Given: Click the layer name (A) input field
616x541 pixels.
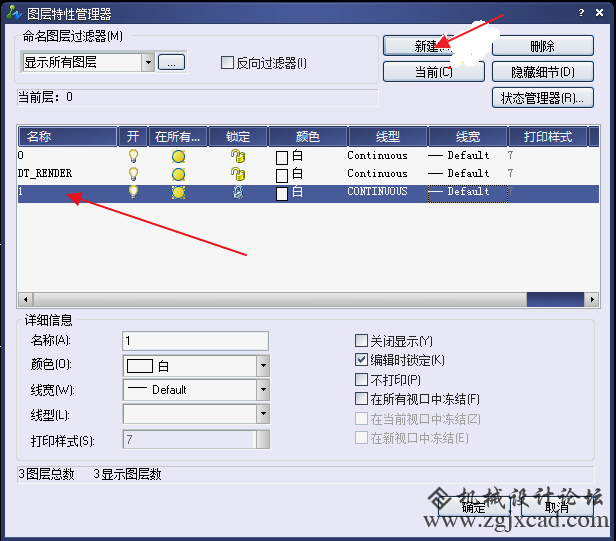Looking at the screenshot, I should point(196,341).
